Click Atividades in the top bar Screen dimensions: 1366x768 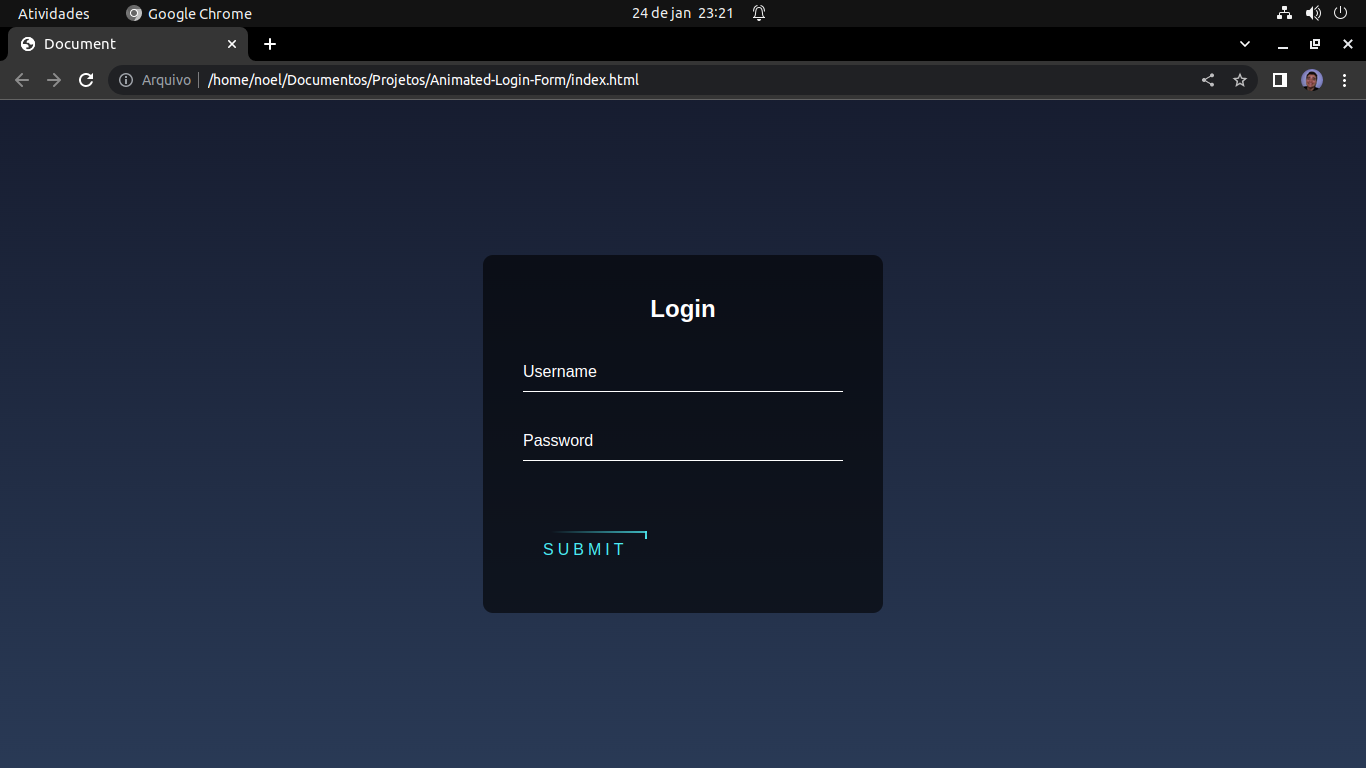pyautogui.click(x=54, y=13)
